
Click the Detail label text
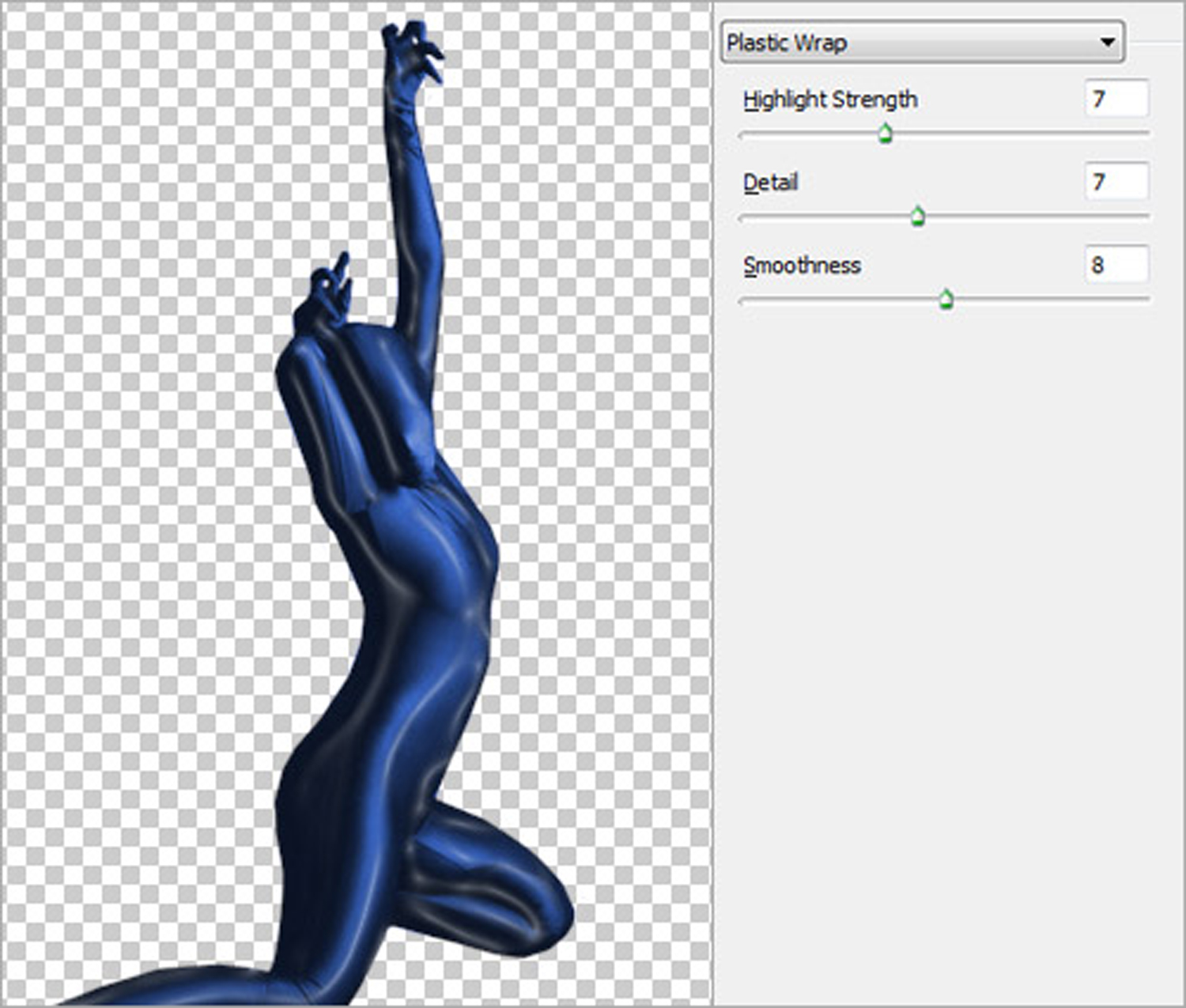(x=771, y=183)
